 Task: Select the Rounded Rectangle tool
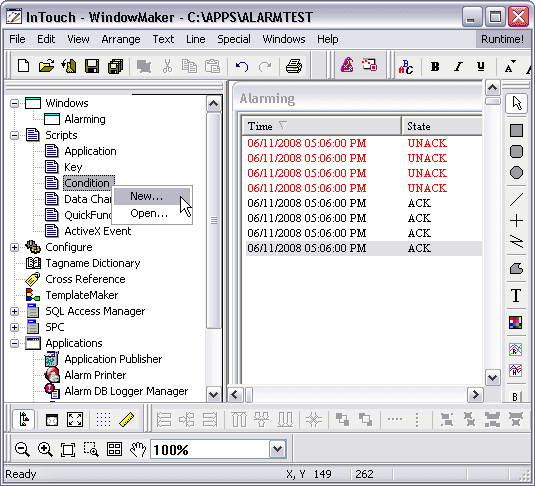(516, 152)
